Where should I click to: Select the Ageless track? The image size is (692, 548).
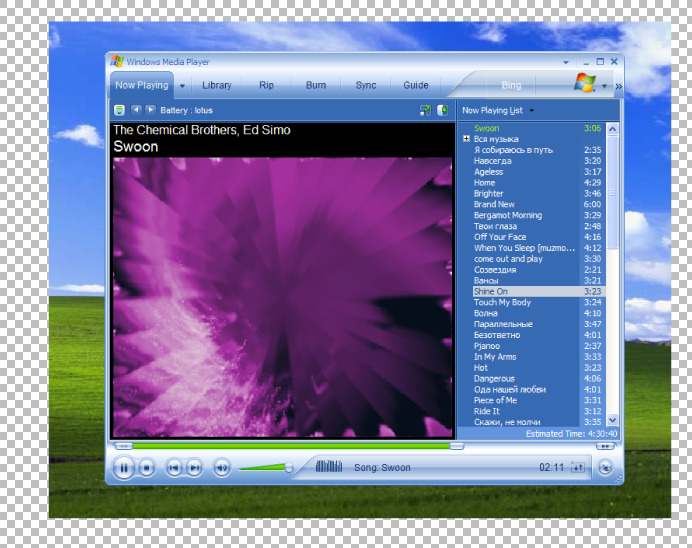click(x=537, y=172)
